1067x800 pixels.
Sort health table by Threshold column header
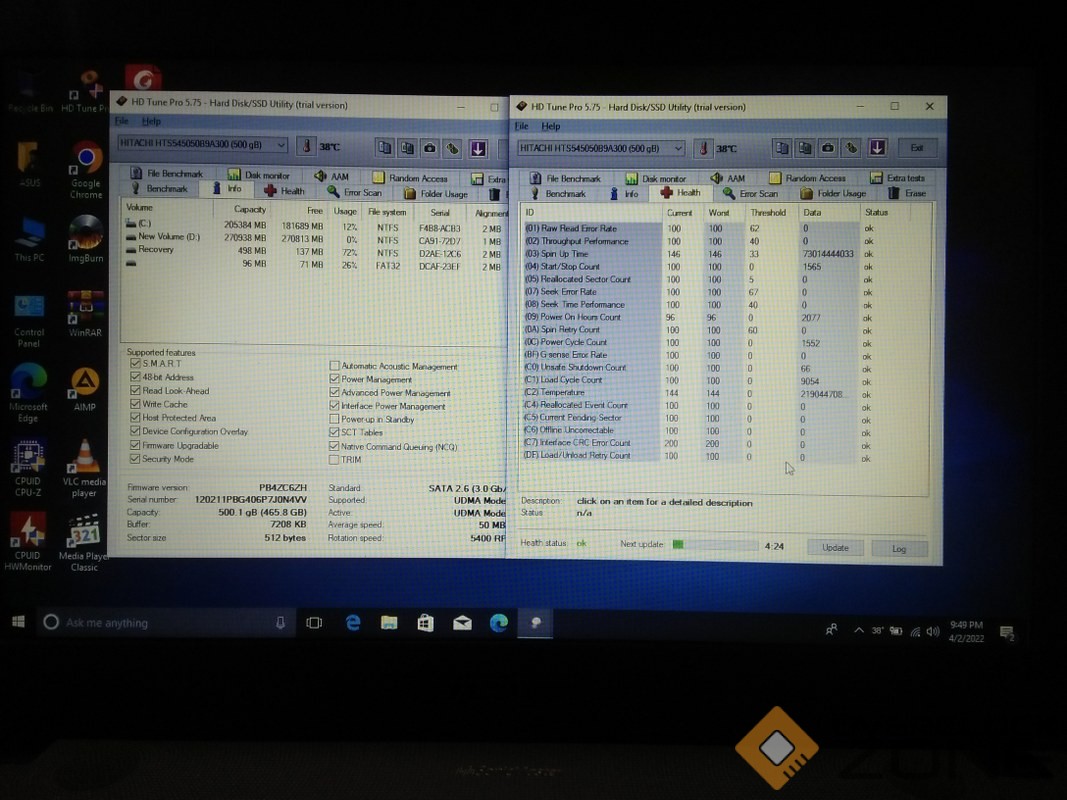click(x=768, y=213)
